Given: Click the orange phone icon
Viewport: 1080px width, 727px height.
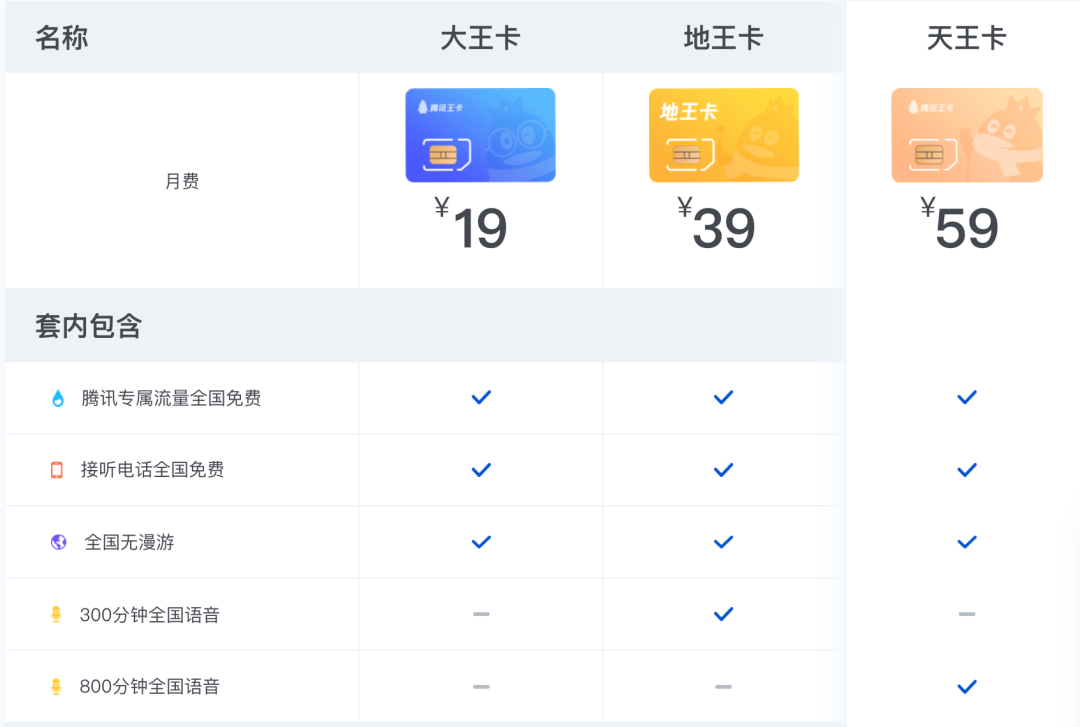Looking at the screenshot, I should [x=57, y=470].
